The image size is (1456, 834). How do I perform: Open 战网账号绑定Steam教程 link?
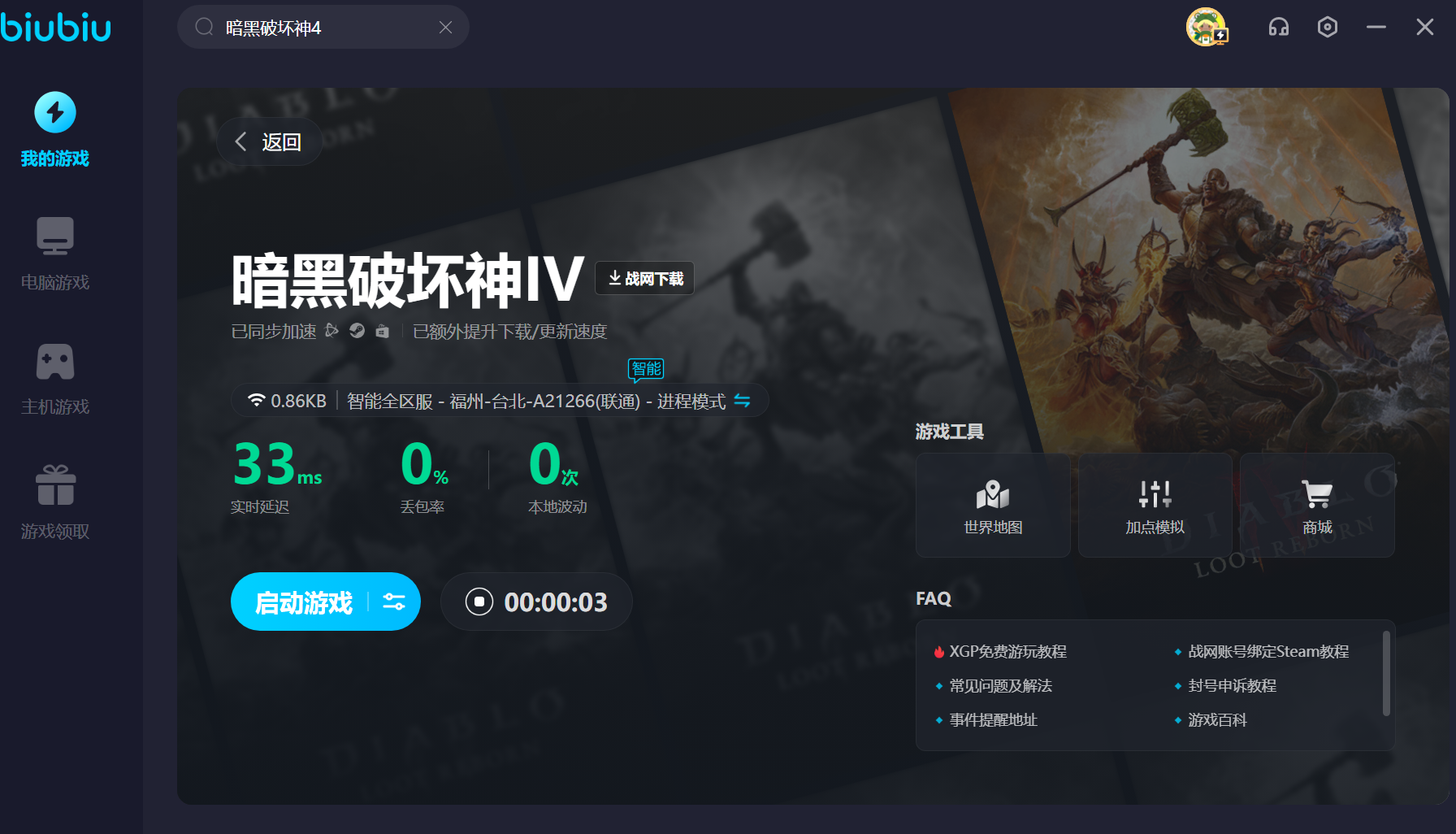[x=1268, y=652]
